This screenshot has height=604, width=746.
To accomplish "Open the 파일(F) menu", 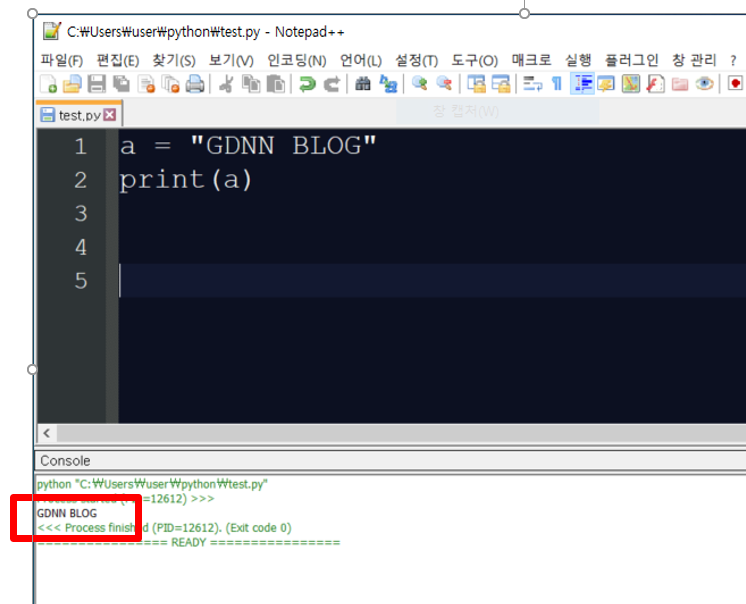I will pos(62,60).
